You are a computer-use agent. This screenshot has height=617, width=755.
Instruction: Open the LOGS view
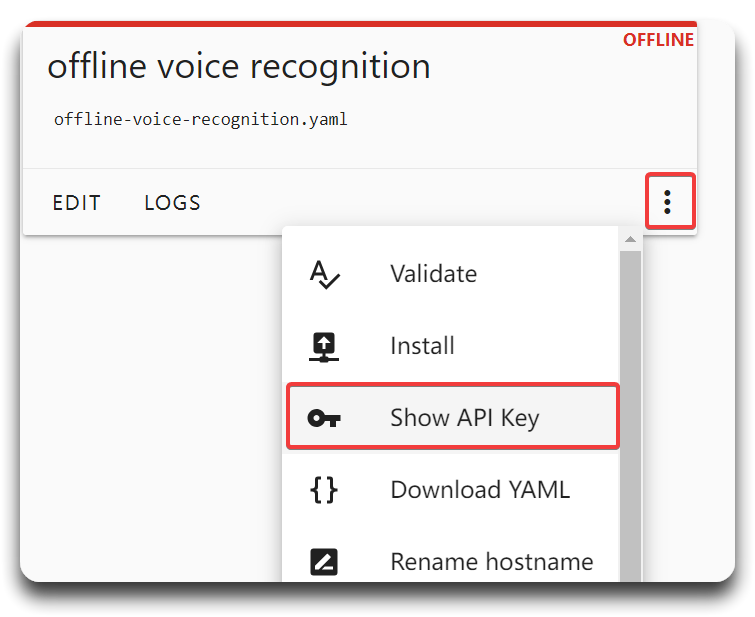click(172, 203)
